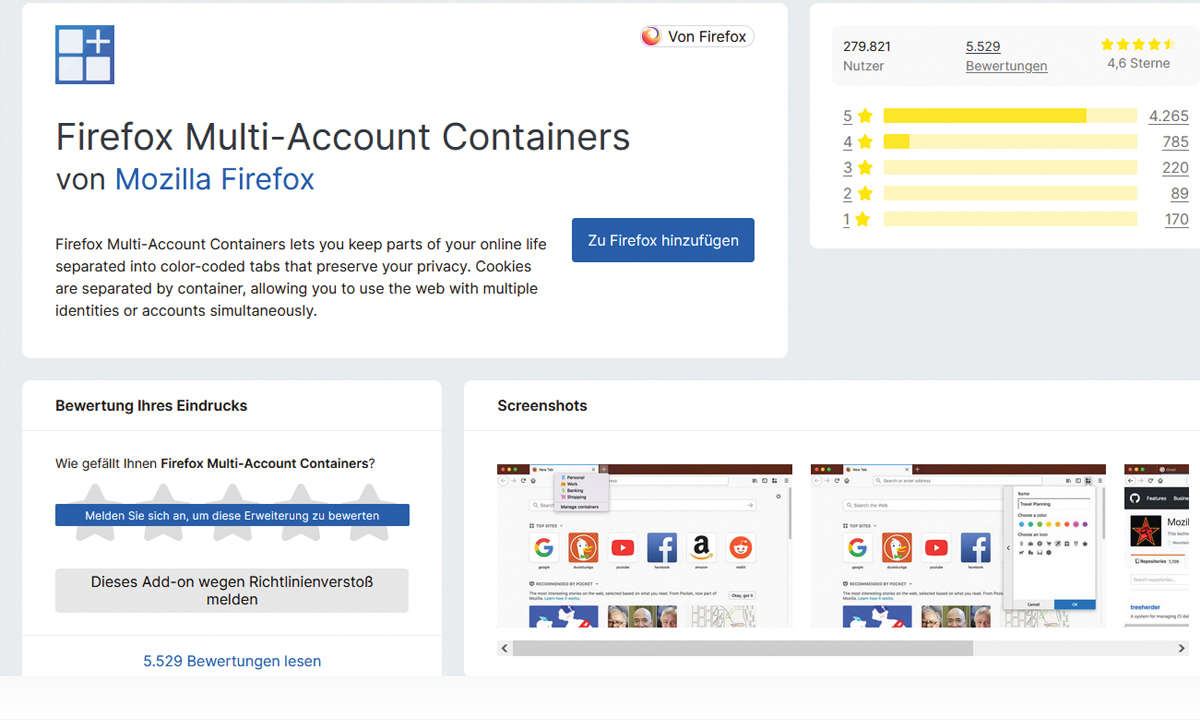Click the "Bewertung Ihres Eindrucks" heading
This screenshot has height=720, width=1200.
click(x=151, y=406)
